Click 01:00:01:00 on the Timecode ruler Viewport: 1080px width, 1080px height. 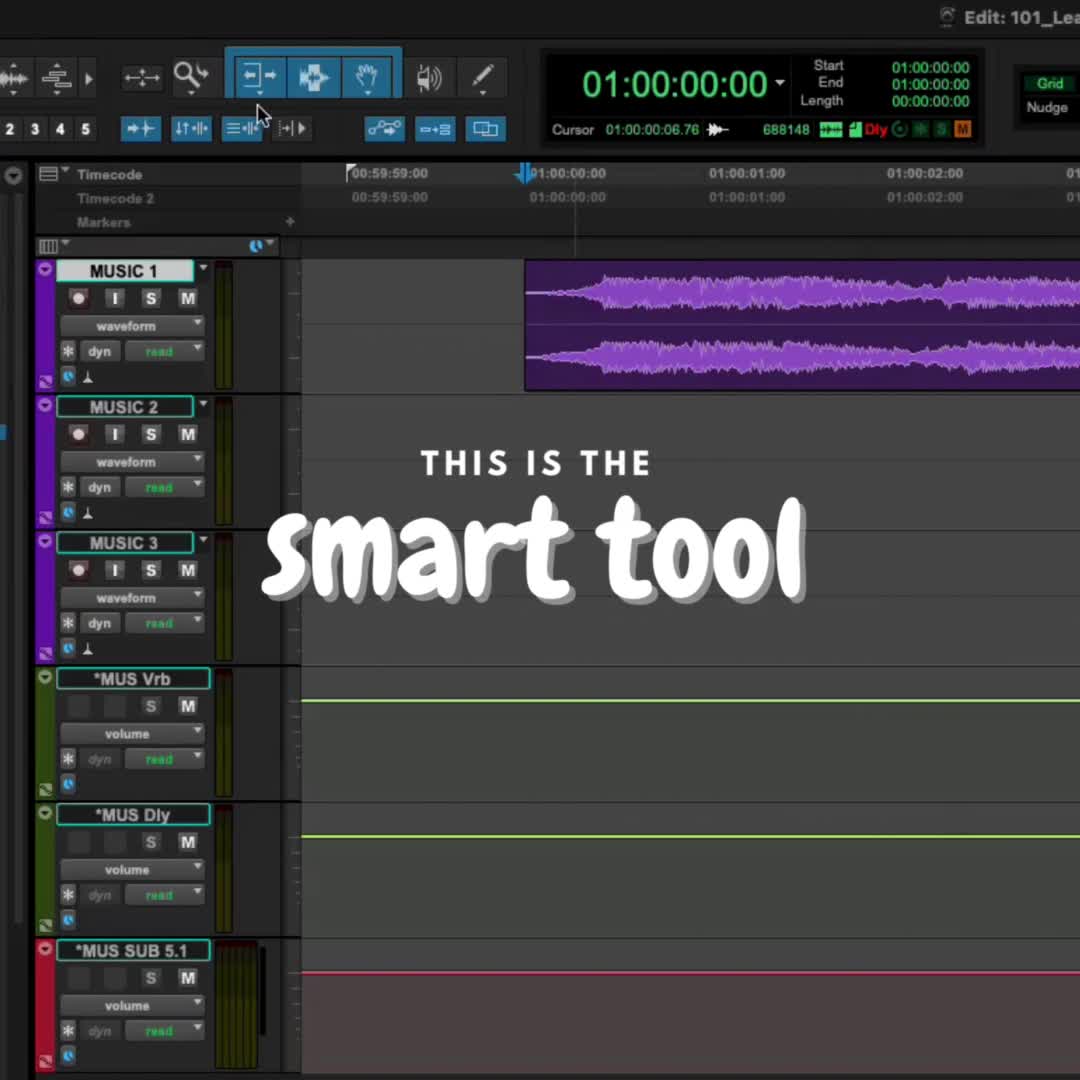click(747, 173)
